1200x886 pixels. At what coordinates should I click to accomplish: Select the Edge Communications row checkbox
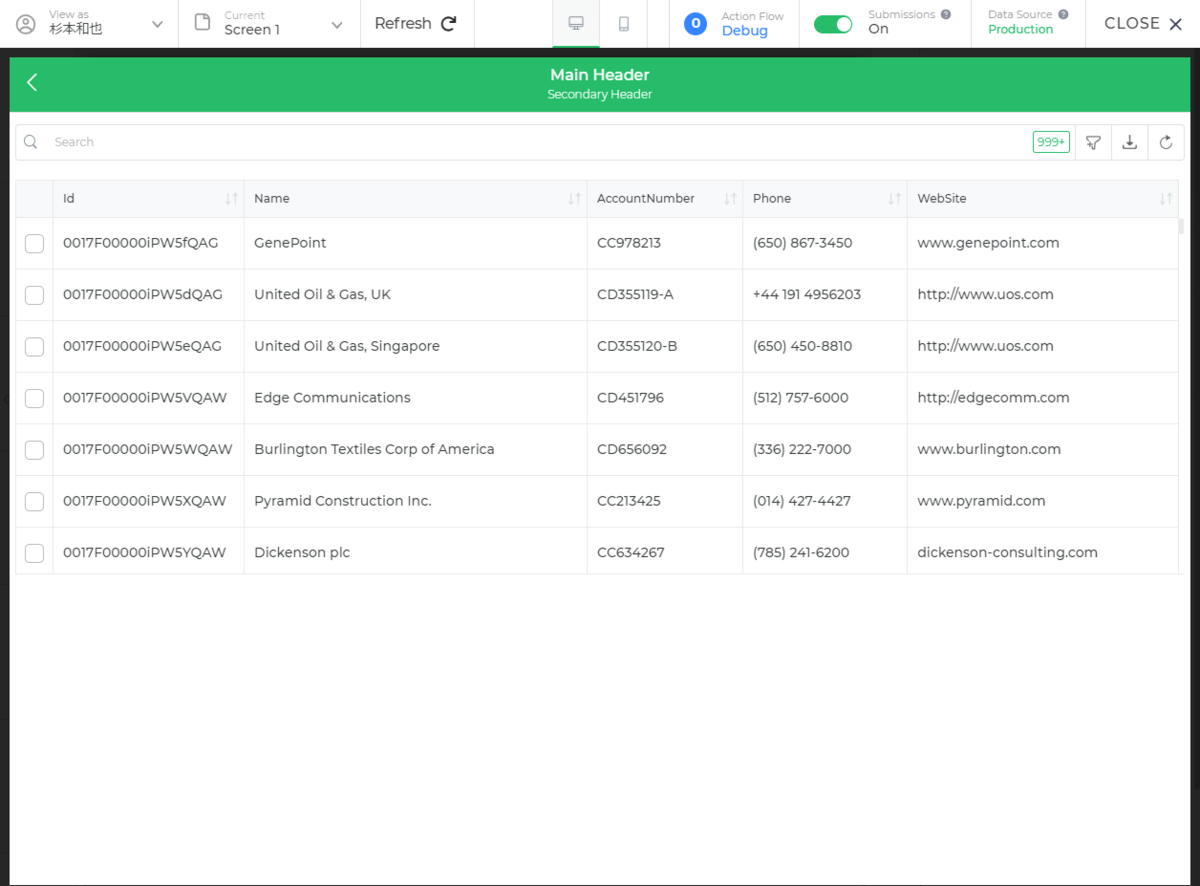(x=34, y=398)
